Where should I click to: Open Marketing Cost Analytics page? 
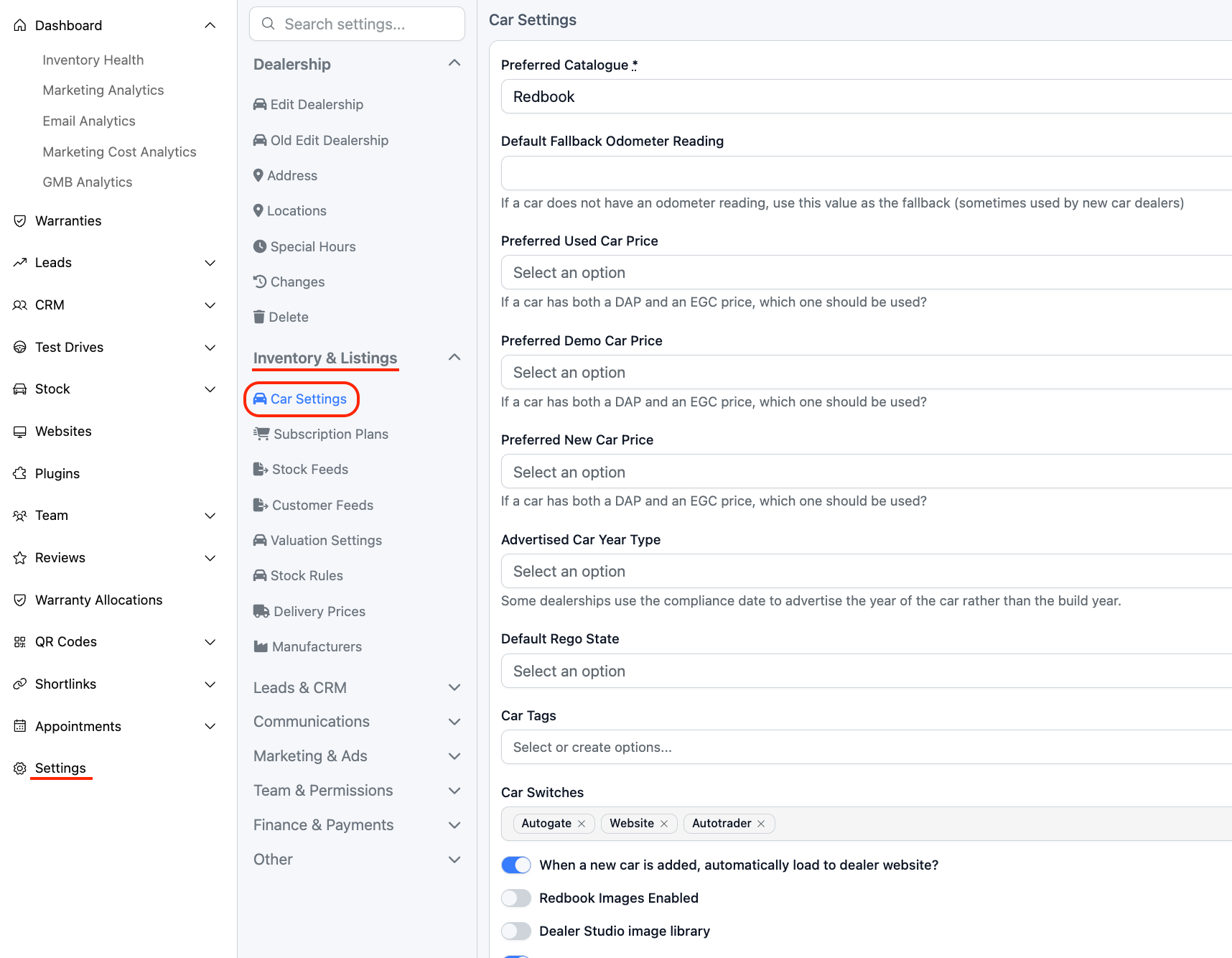click(119, 152)
